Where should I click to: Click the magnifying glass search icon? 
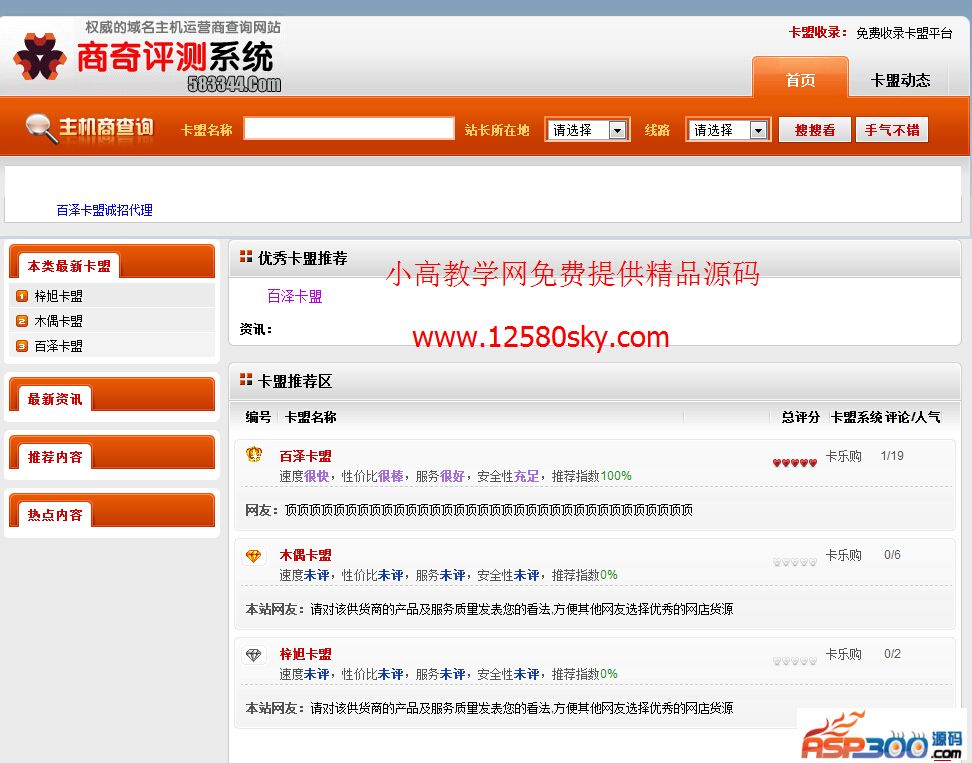click(x=41, y=128)
